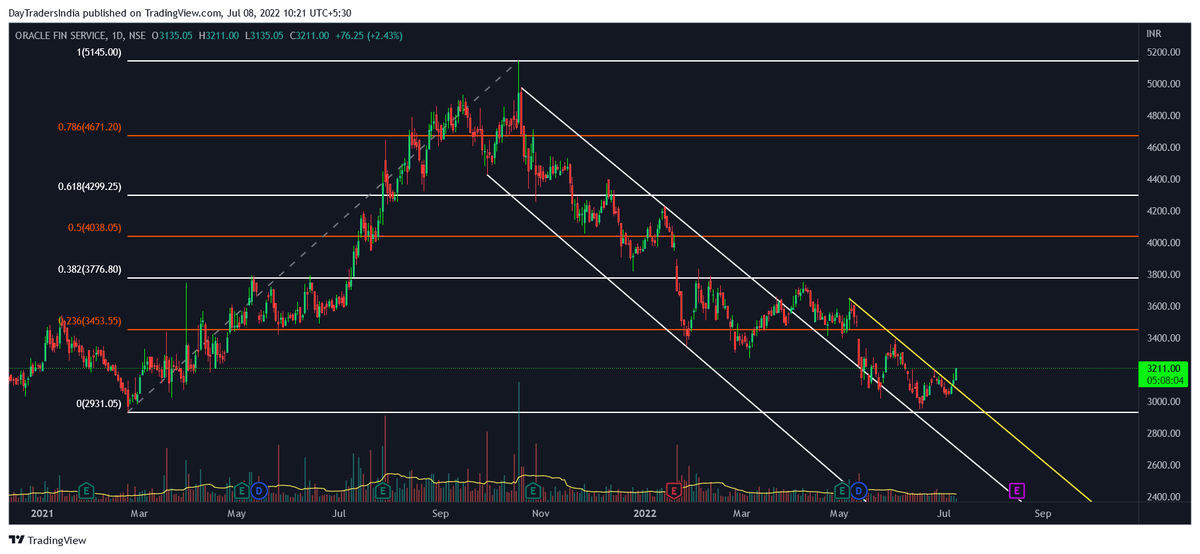Click the 4600.00 price axis label

[1163, 148]
